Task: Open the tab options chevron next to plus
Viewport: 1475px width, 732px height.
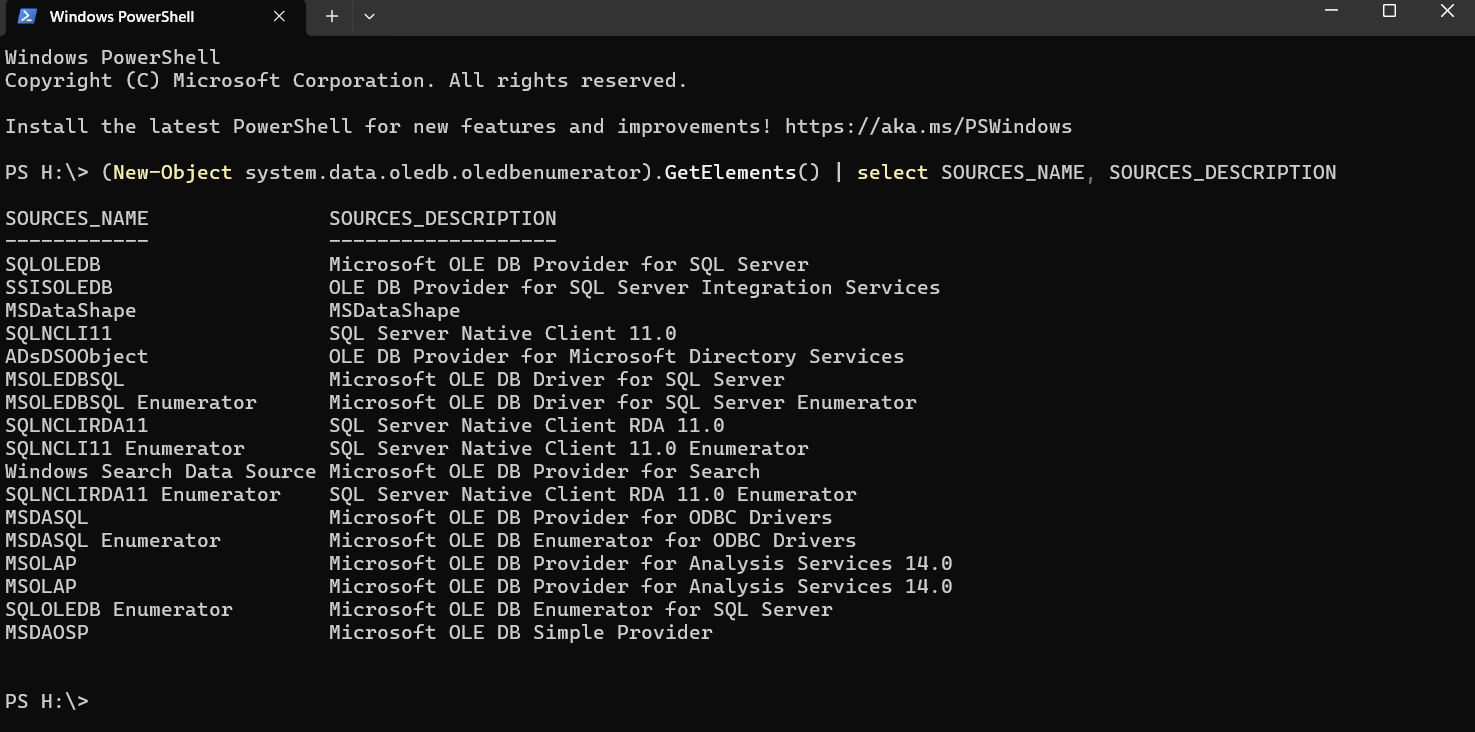Action: click(x=368, y=16)
